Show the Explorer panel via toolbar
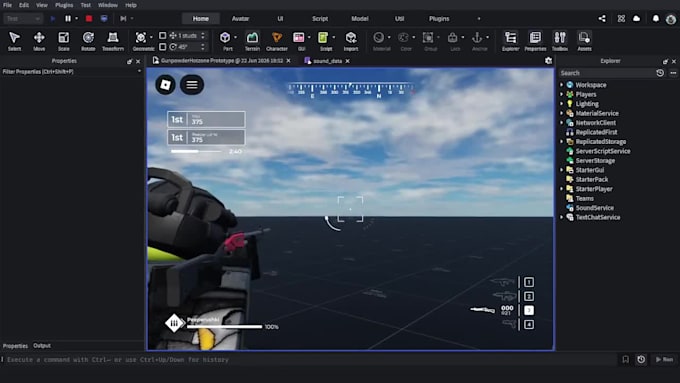The height and width of the screenshot is (383, 680). (x=510, y=41)
